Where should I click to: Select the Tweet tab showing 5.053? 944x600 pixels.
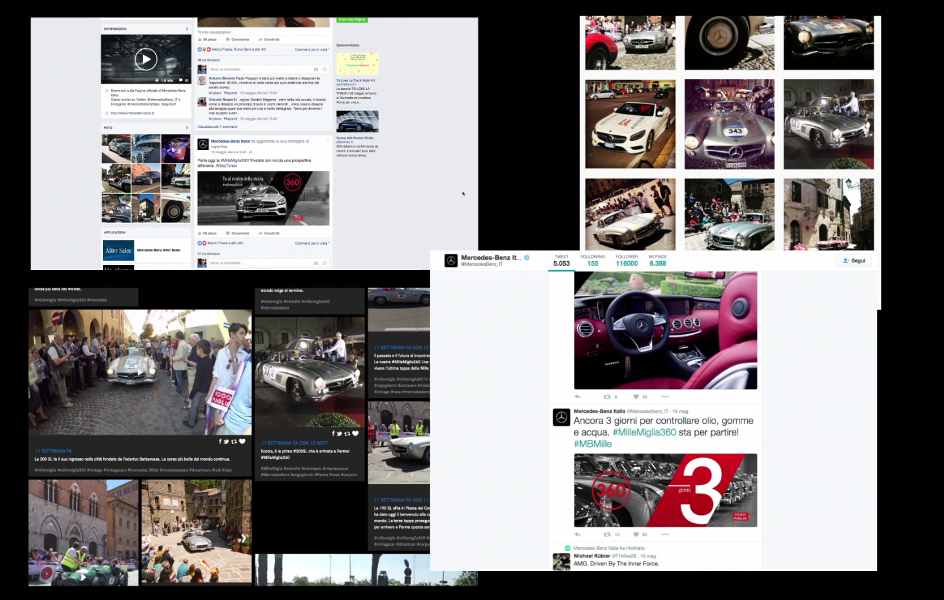pyautogui.click(x=561, y=260)
